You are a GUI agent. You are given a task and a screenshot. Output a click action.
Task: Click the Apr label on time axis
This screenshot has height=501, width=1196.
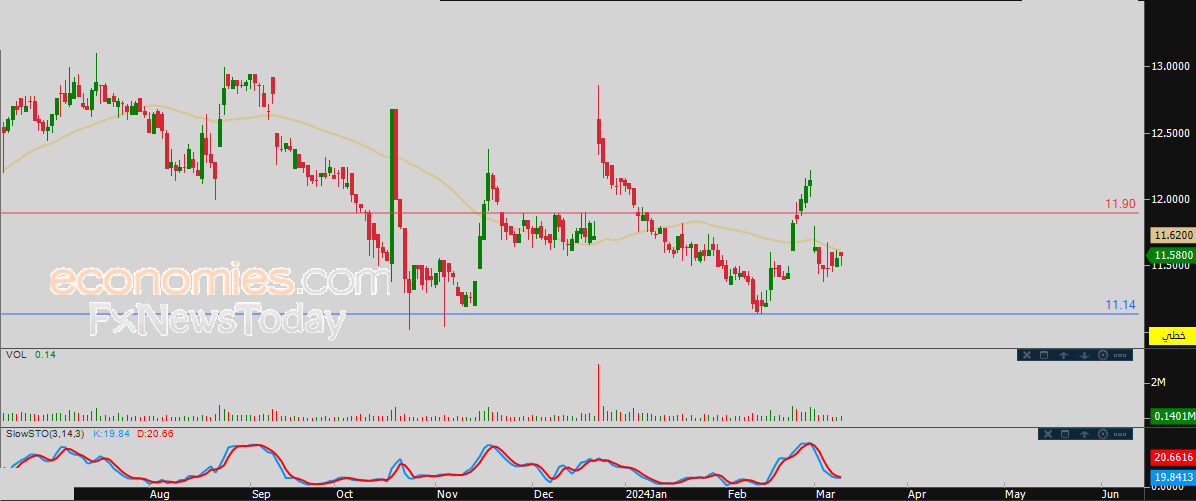(x=918, y=494)
